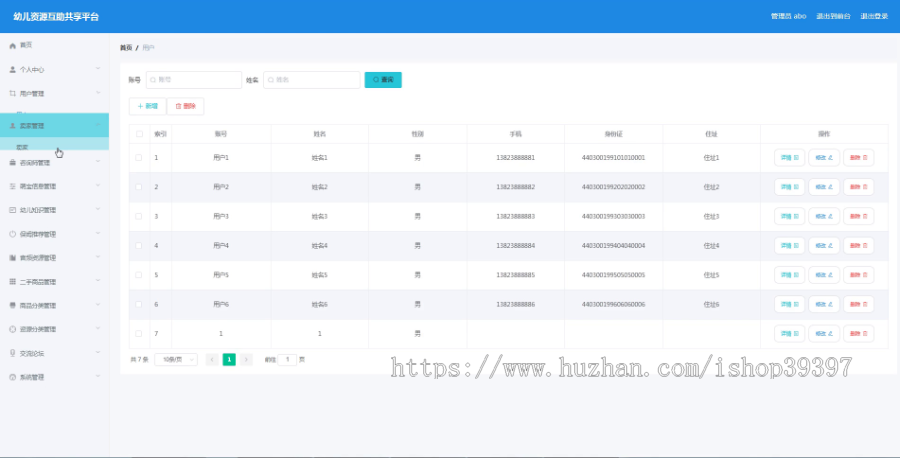Click the icon of the sidebar item below 卖家
900x458 pixels.
point(13,162)
